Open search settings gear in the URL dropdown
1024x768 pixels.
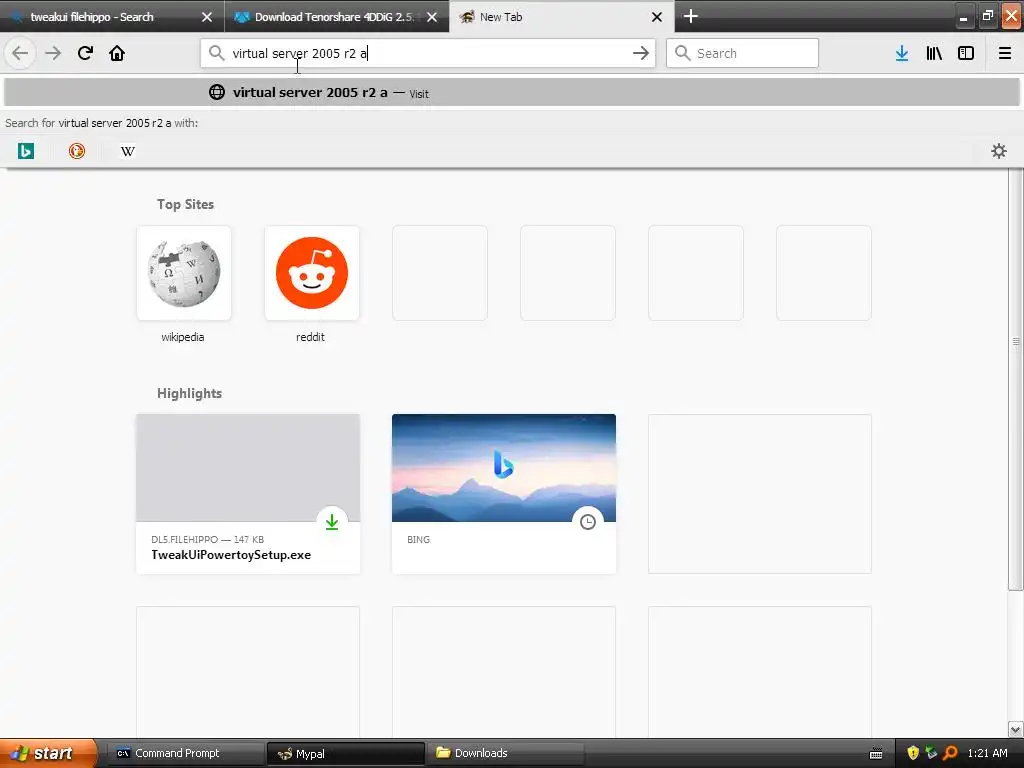pyautogui.click(x=999, y=151)
